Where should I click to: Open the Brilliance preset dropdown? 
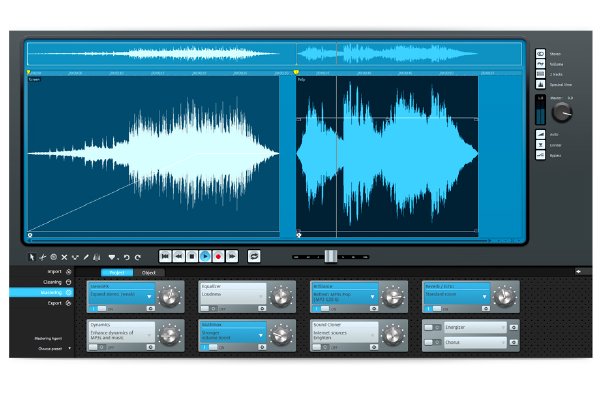tap(372, 297)
